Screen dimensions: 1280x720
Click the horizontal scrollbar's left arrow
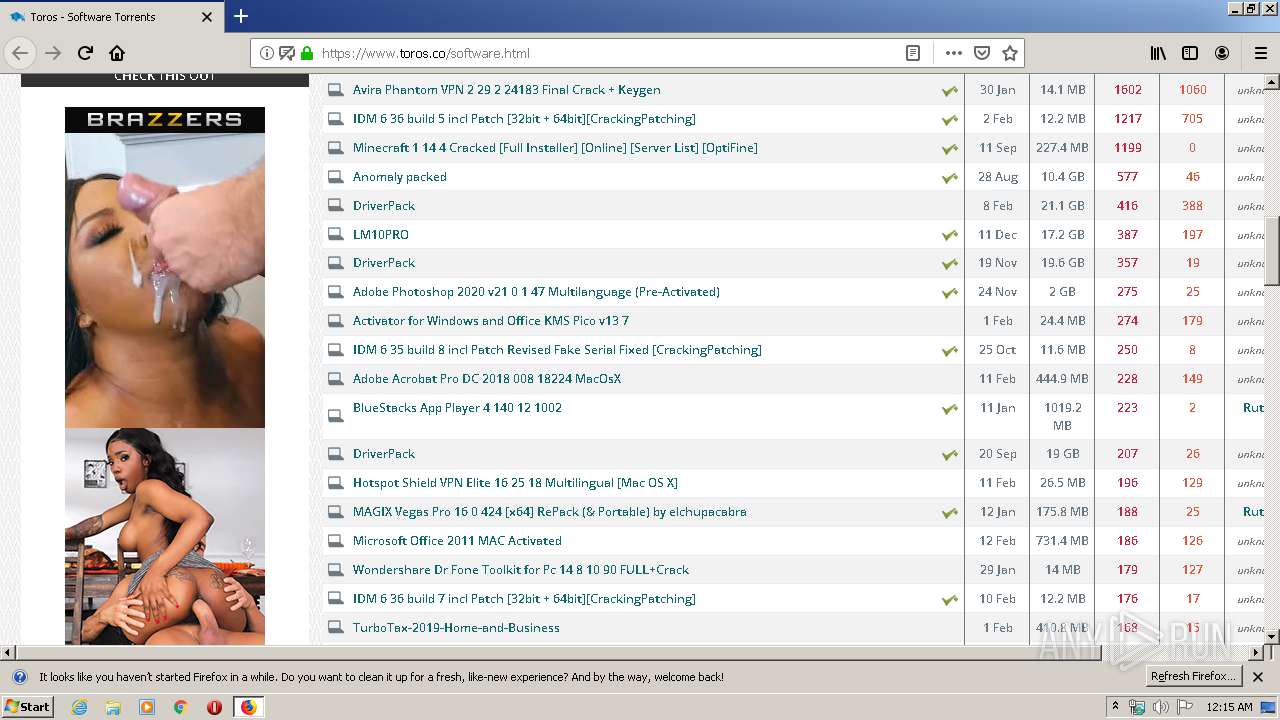7,651
